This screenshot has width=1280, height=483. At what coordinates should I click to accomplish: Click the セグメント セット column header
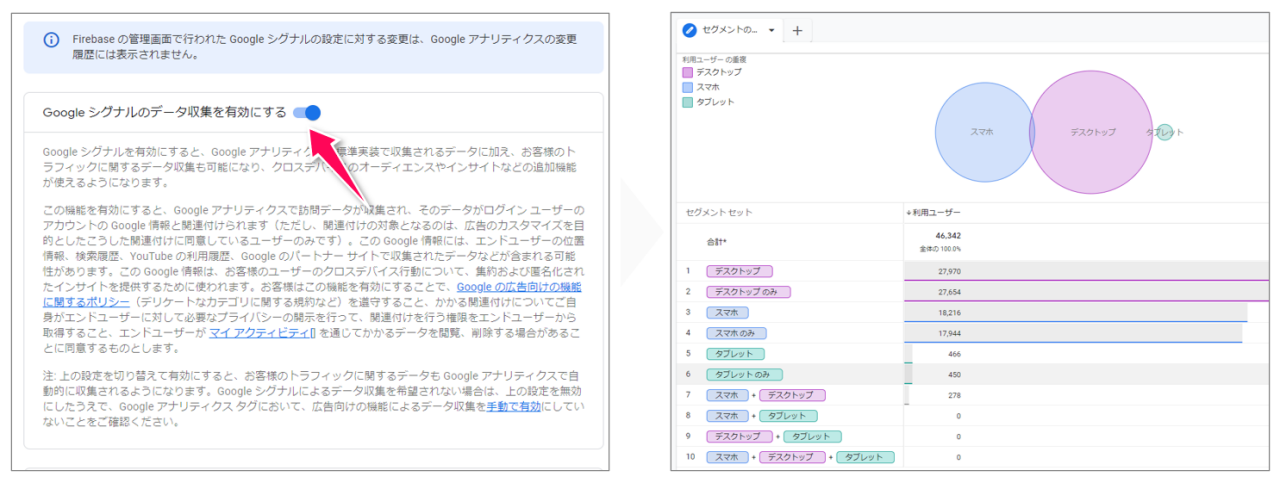pos(719,213)
